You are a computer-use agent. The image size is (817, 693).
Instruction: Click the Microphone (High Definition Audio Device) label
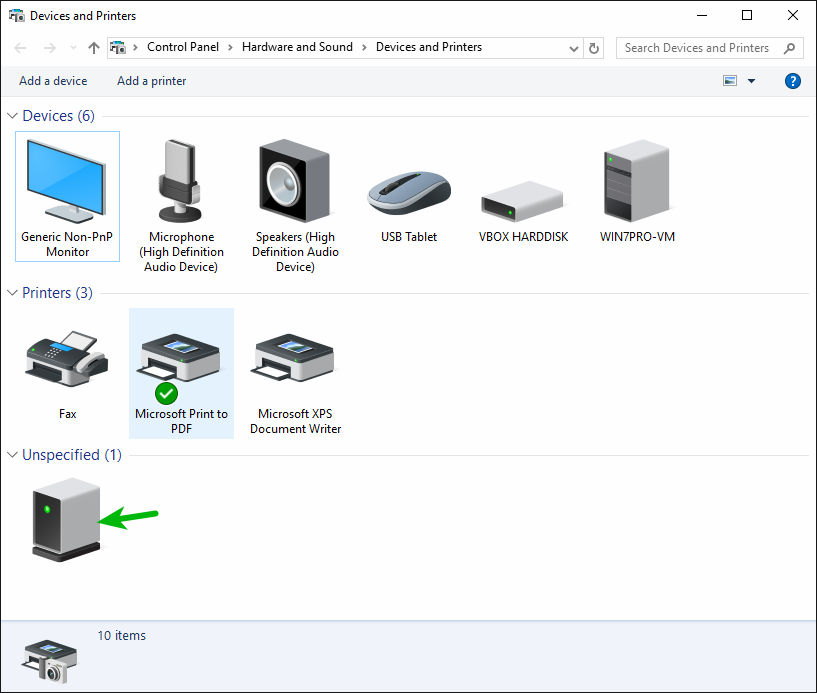click(x=181, y=252)
